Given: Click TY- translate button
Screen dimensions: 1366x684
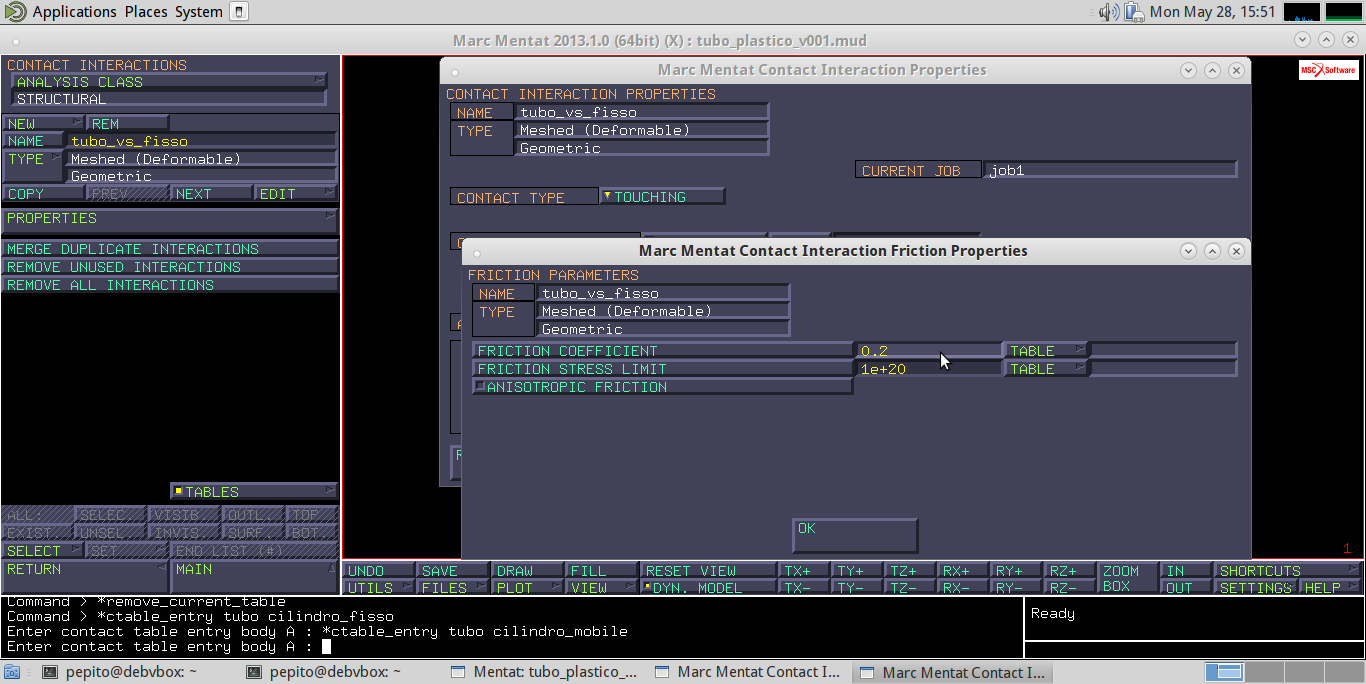Looking at the screenshot, I should (859, 588).
